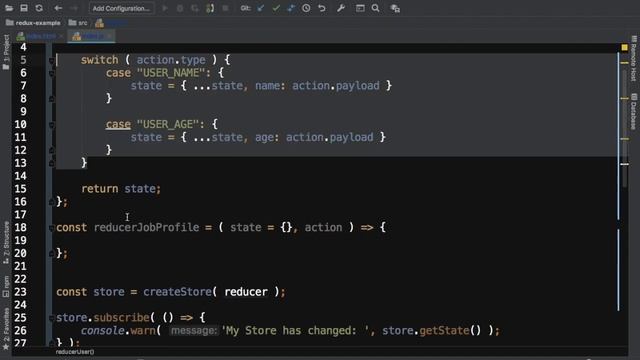Image resolution: width=640 pixels, height=360 pixels.
Task: Click the Save All toolbar icon
Action: tap(24, 8)
